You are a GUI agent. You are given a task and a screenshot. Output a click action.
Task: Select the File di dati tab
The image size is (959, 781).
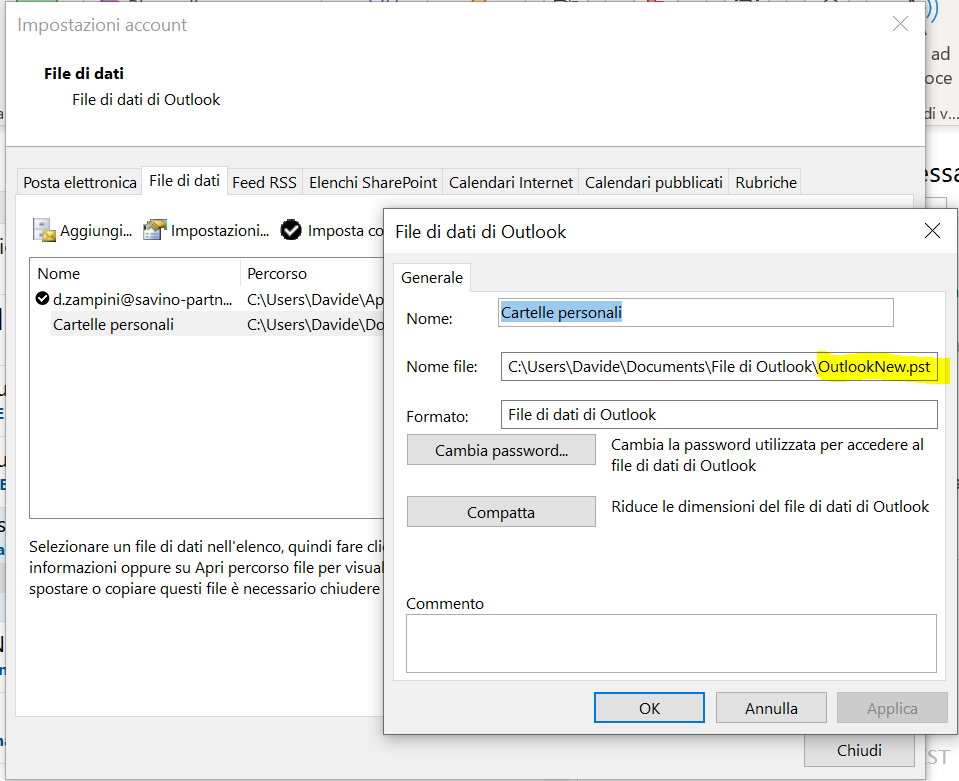[x=184, y=181]
